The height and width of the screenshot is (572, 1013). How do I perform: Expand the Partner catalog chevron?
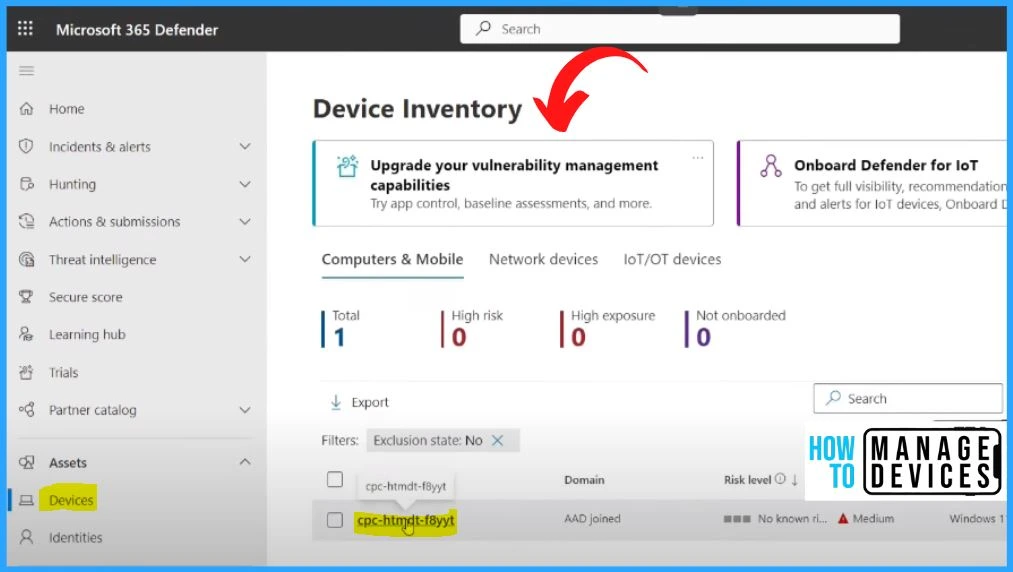coord(245,410)
